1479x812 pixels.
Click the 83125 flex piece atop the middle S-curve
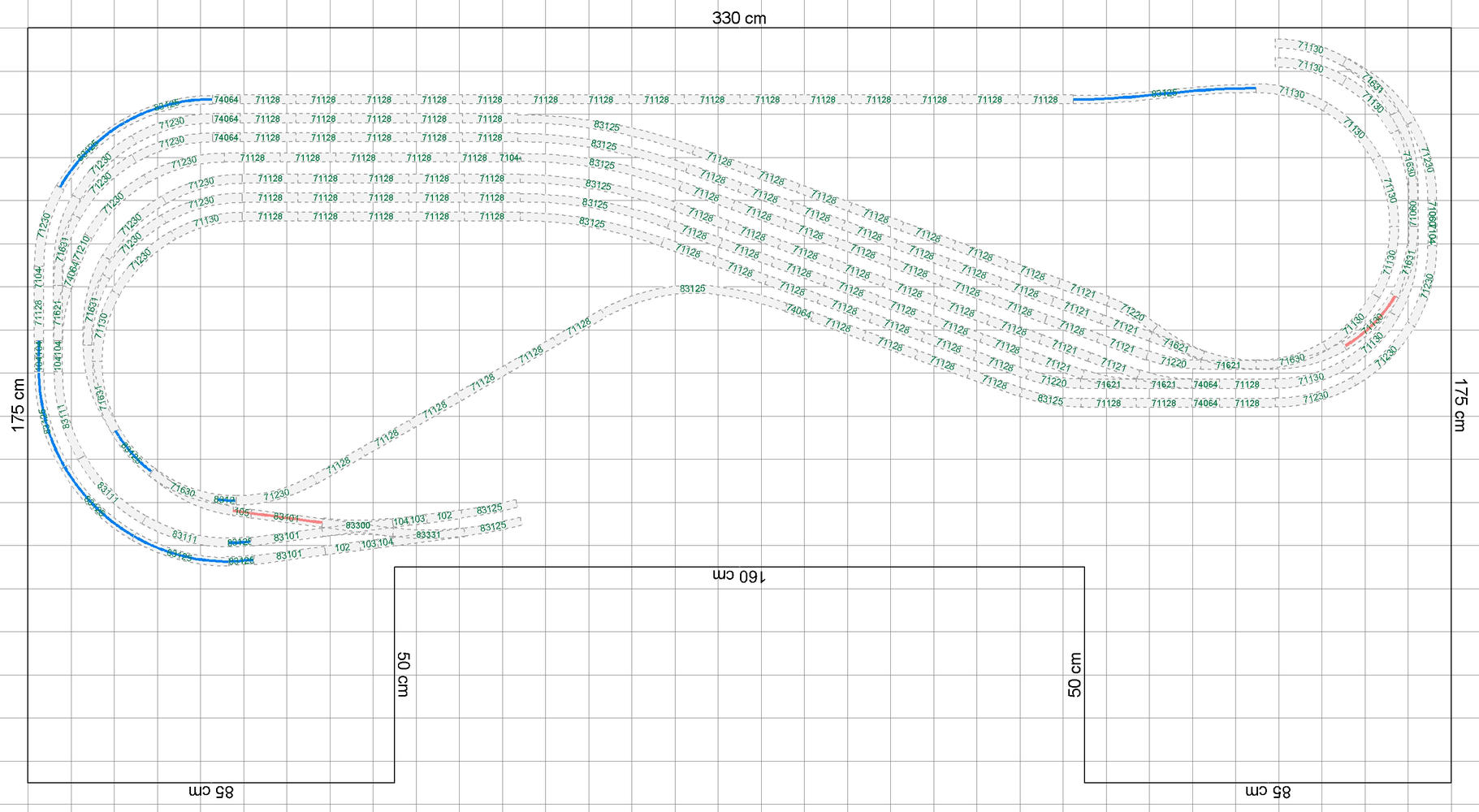tap(692, 289)
